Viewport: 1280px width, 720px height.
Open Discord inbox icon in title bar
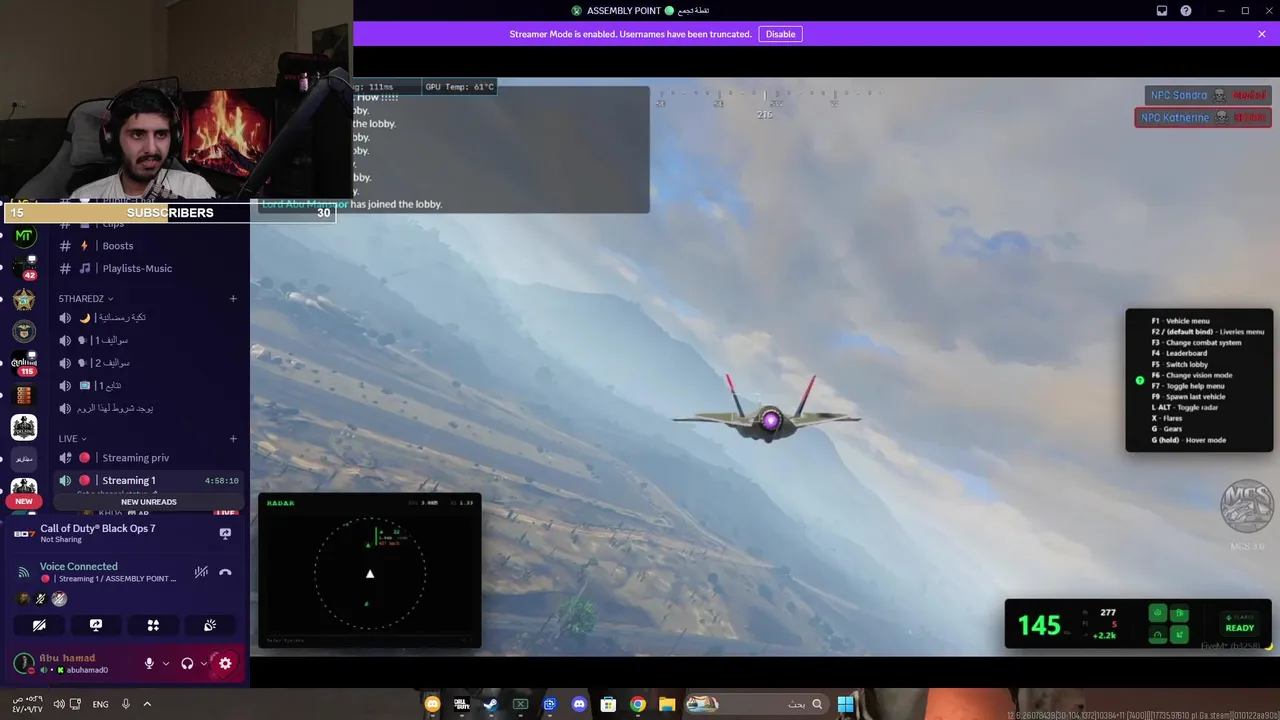tap(1162, 11)
